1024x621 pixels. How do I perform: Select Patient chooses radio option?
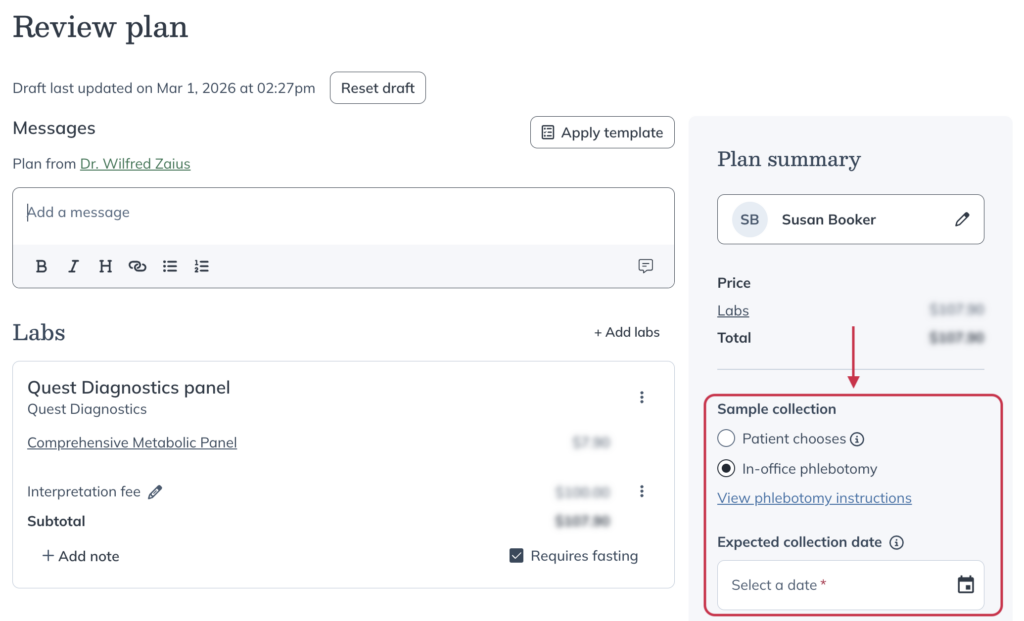point(726,438)
